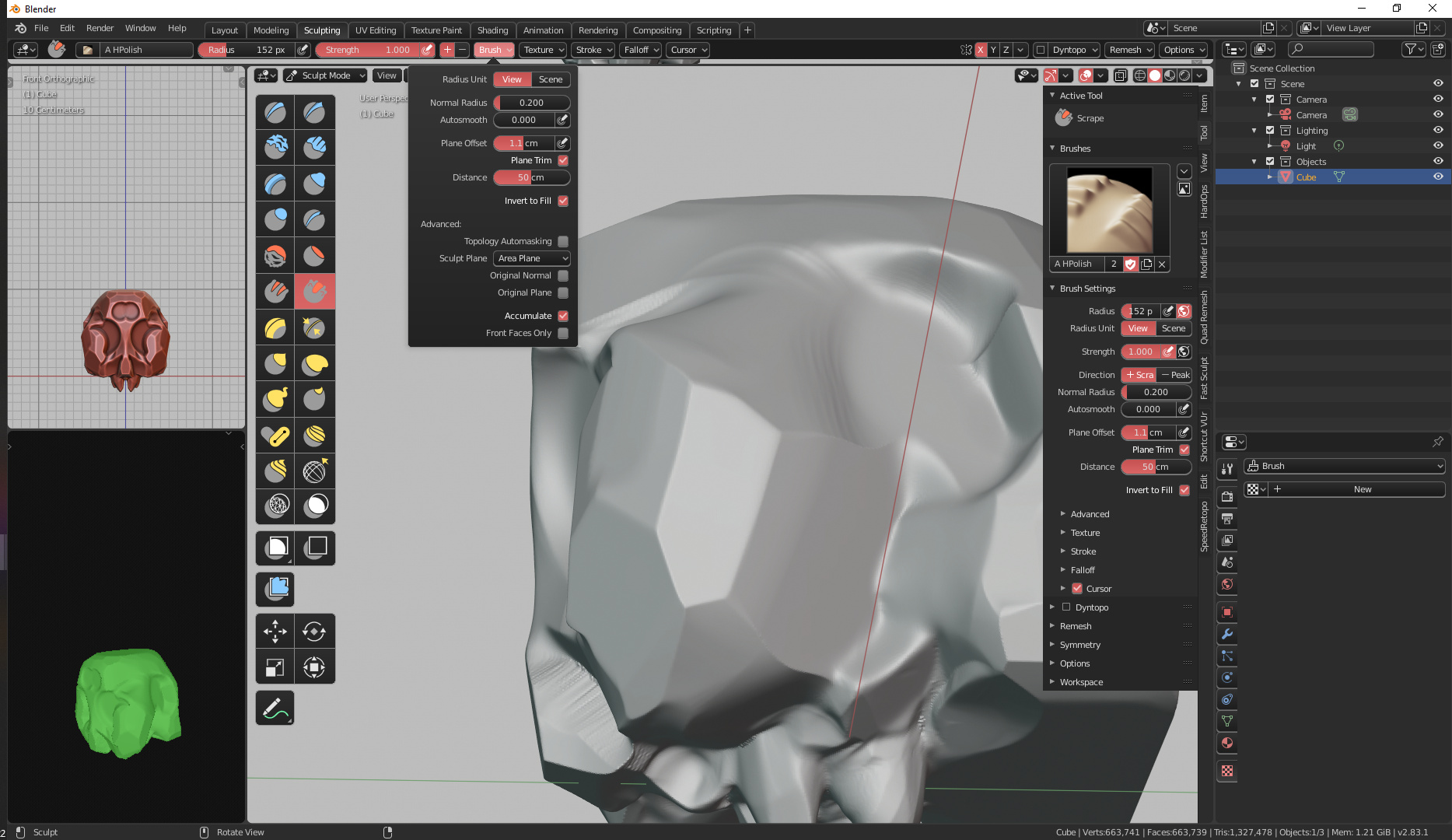Open the Sculpt Mode selector dropdown
This screenshot has width=1452, height=840.
click(x=325, y=75)
